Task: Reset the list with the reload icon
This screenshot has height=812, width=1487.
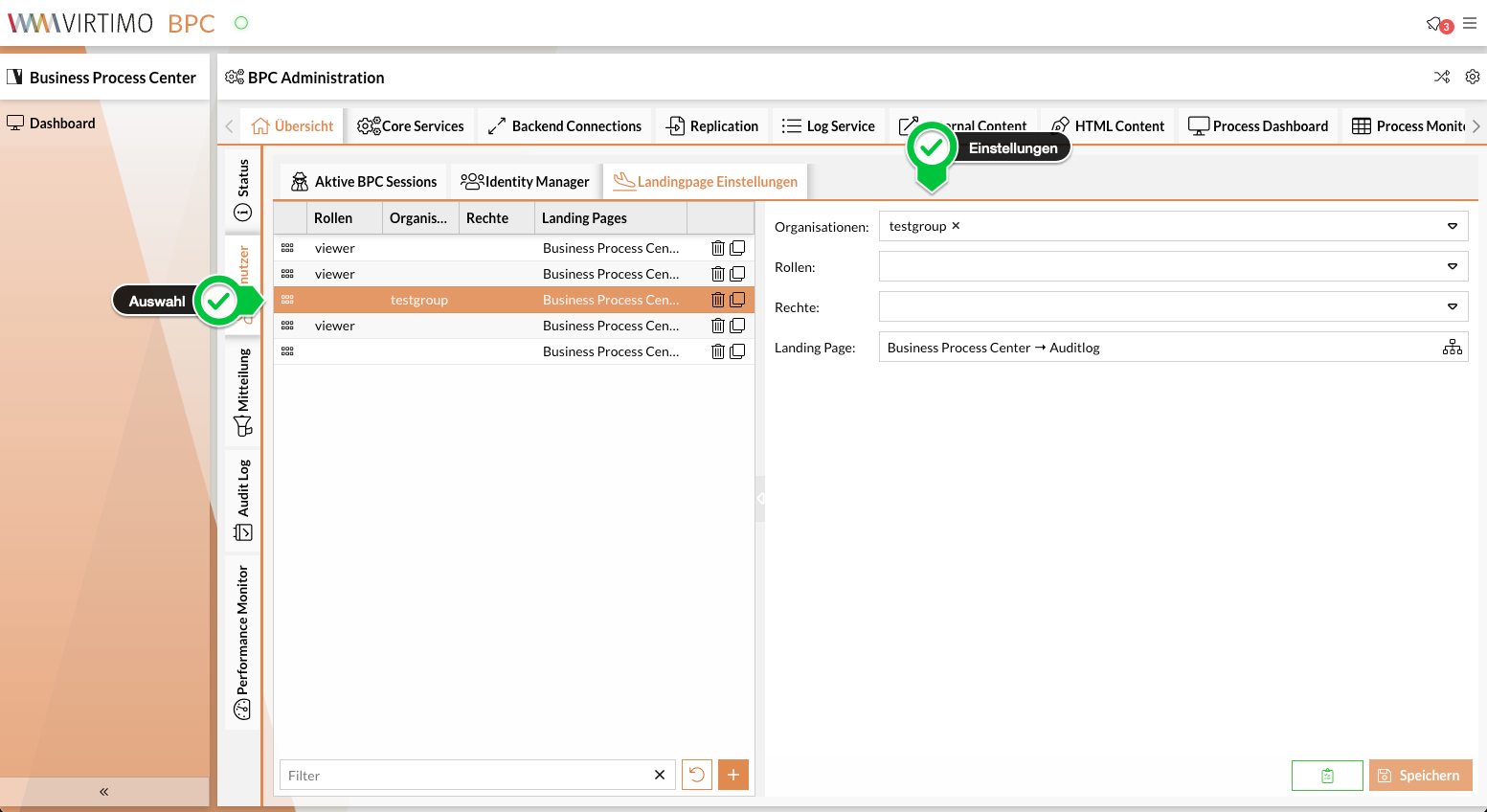Action: [x=697, y=775]
